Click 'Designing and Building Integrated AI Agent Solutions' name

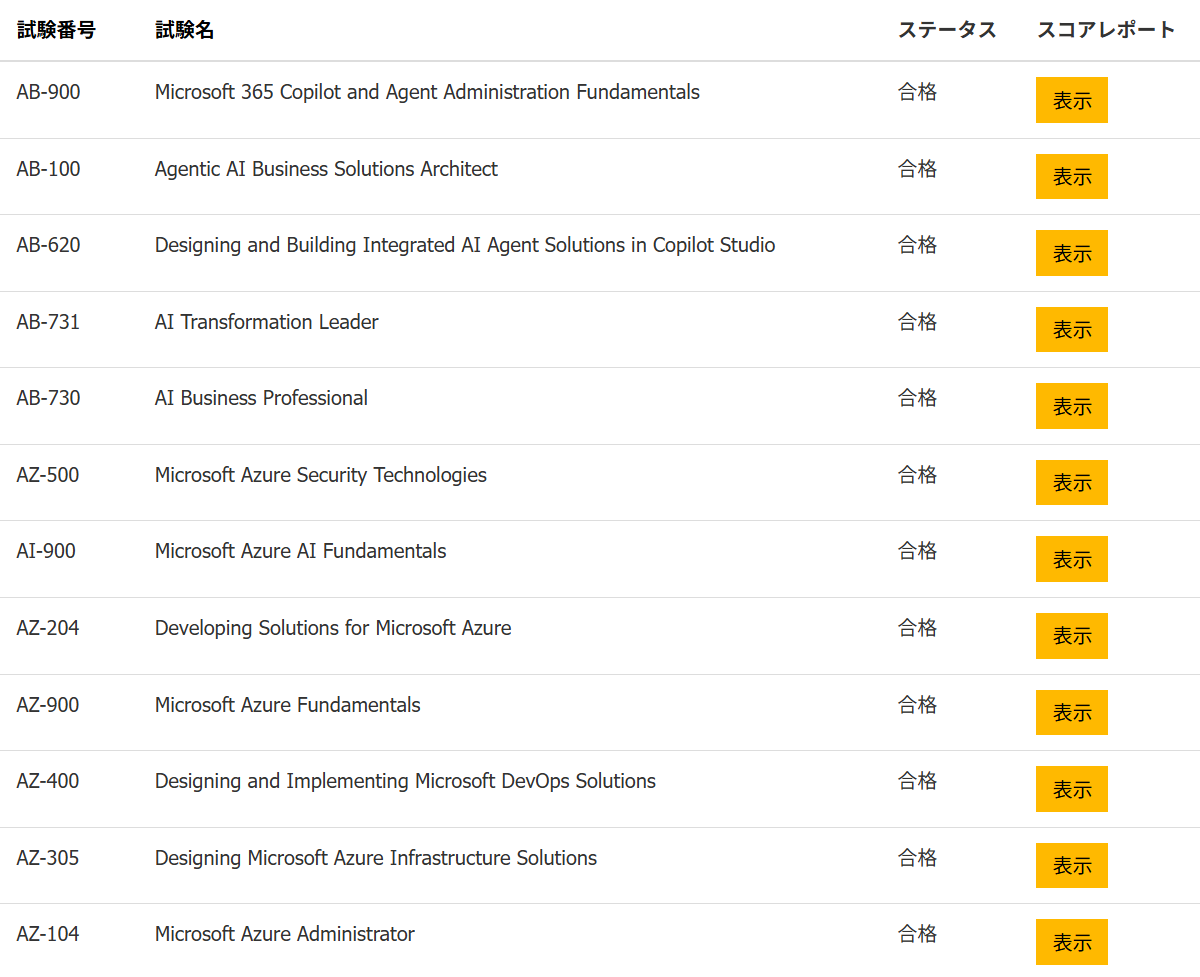pyautogui.click(x=465, y=245)
